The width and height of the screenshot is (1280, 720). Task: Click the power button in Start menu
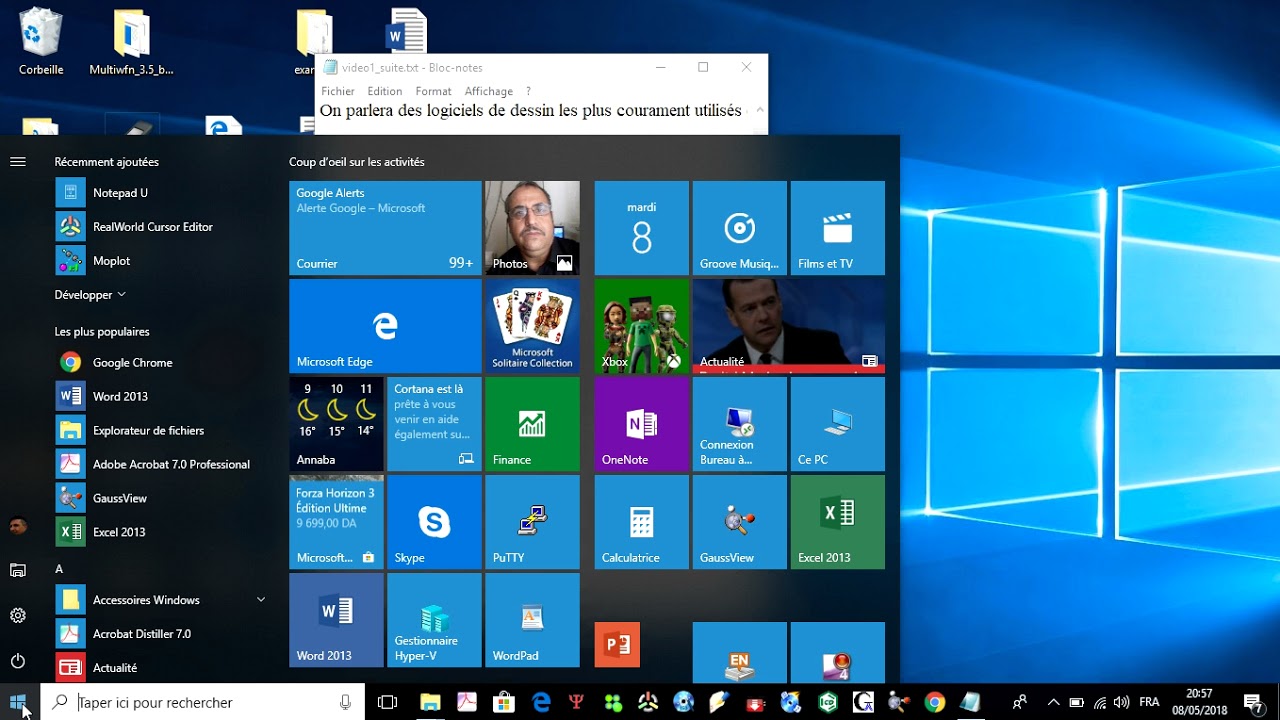click(x=18, y=661)
